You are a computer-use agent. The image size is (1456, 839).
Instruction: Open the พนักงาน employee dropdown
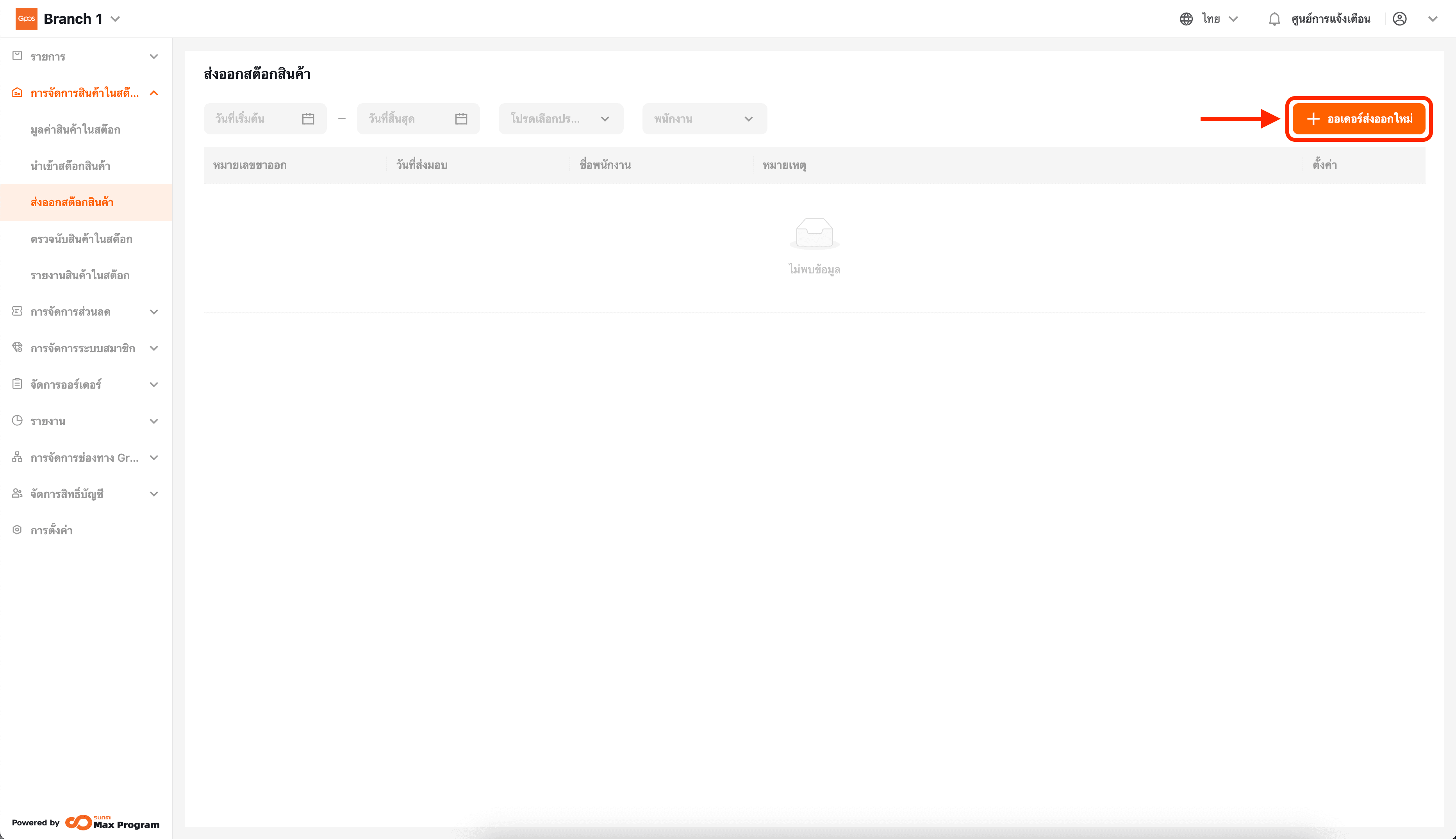point(704,119)
